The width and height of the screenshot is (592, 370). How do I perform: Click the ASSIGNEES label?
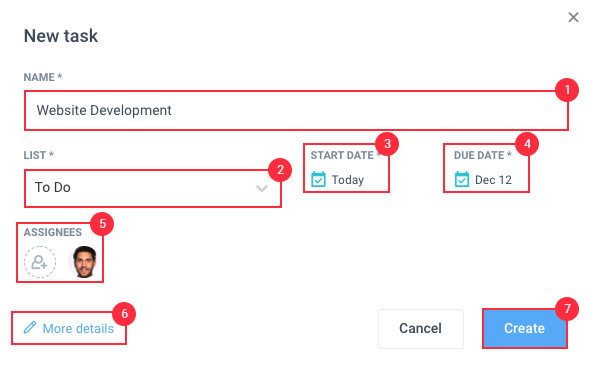point(52,232)
